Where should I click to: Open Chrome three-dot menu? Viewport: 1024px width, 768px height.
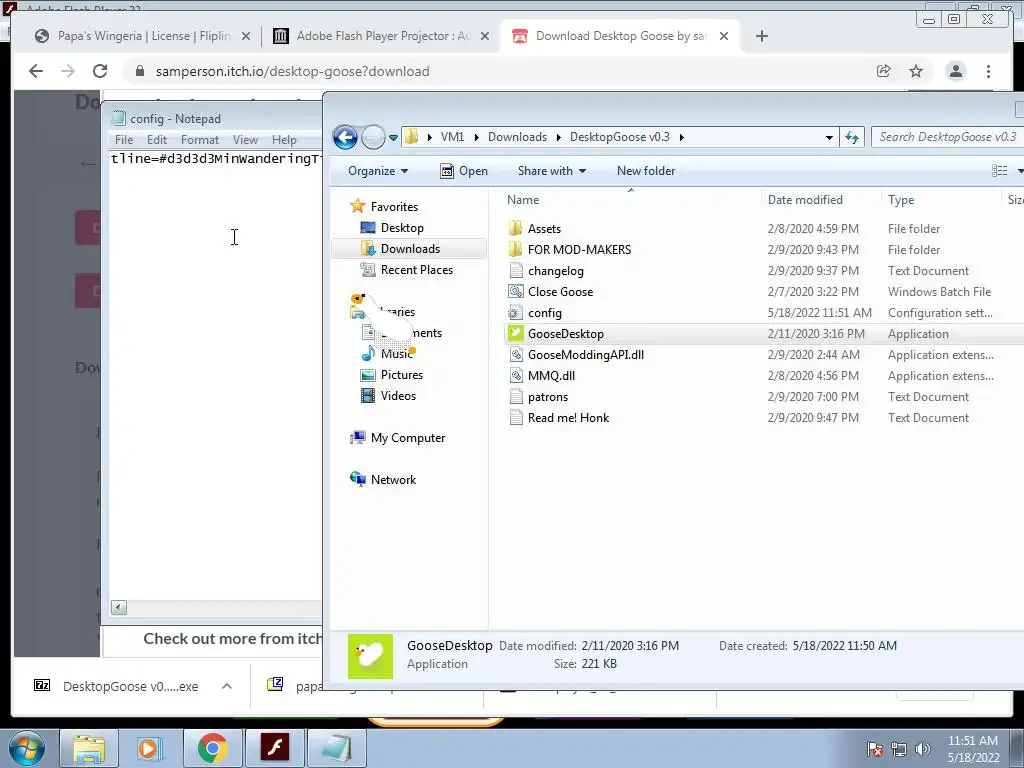[x=988, y=71]
